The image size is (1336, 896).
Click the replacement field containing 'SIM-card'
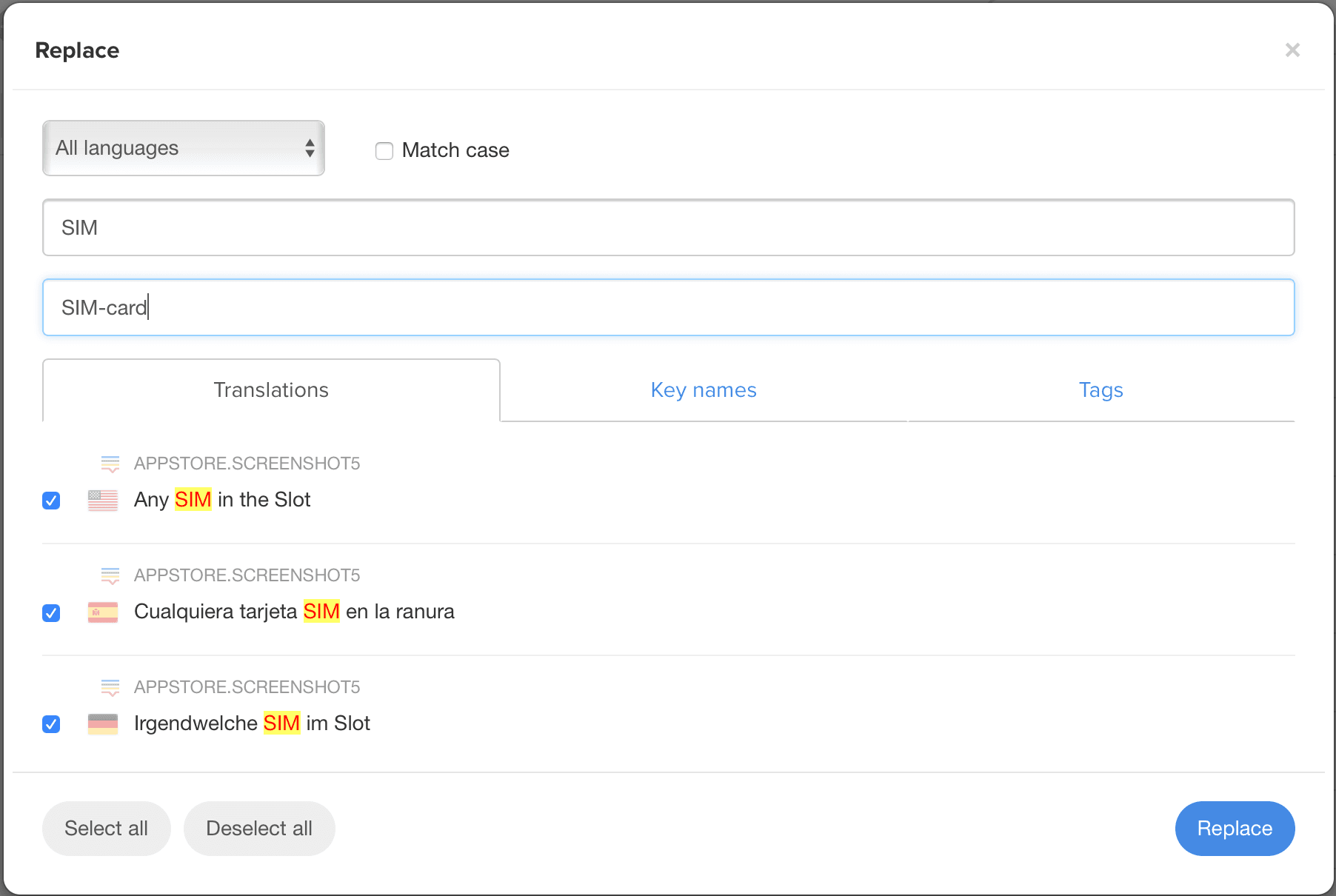668,308
